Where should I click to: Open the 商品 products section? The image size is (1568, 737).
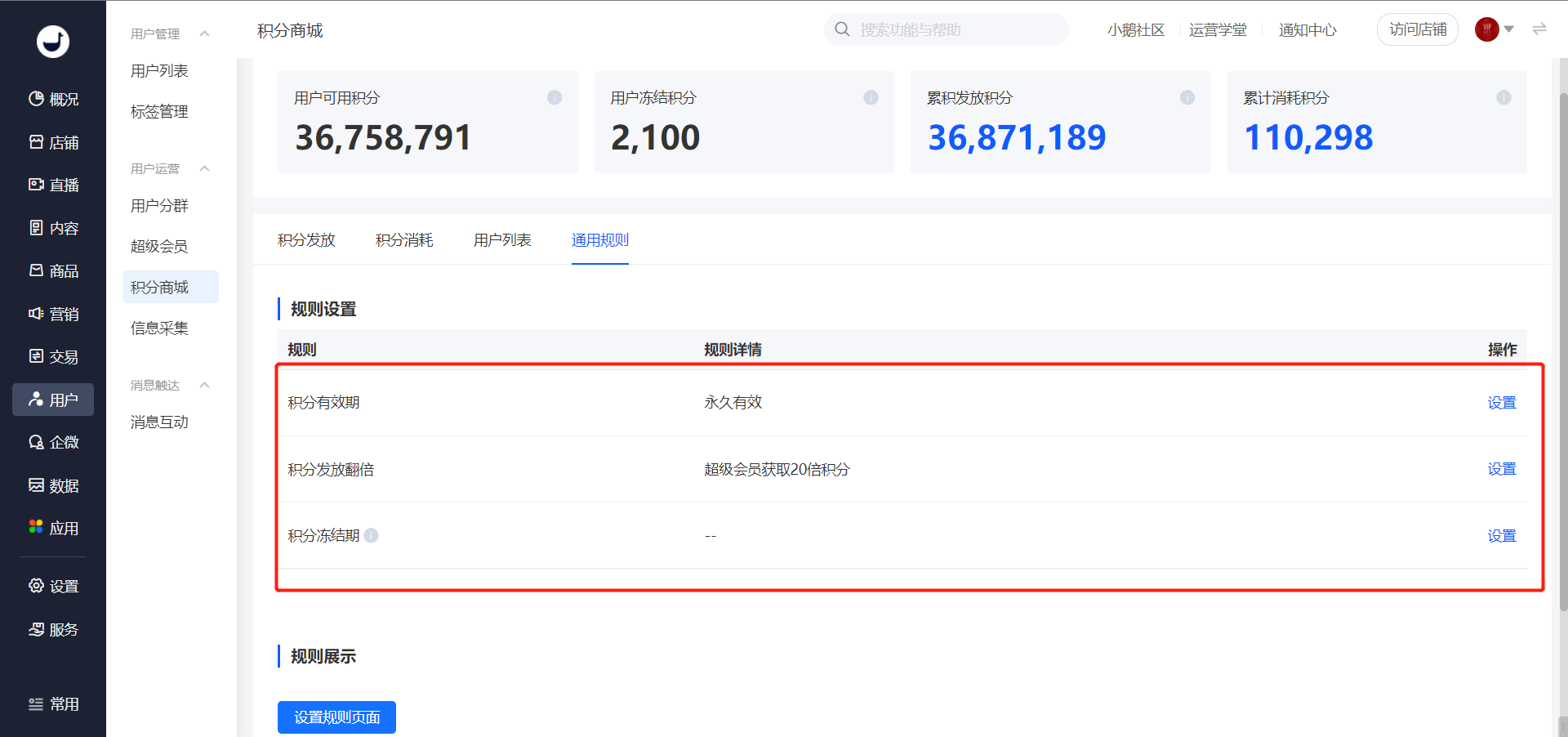click(x=53, y=270)
